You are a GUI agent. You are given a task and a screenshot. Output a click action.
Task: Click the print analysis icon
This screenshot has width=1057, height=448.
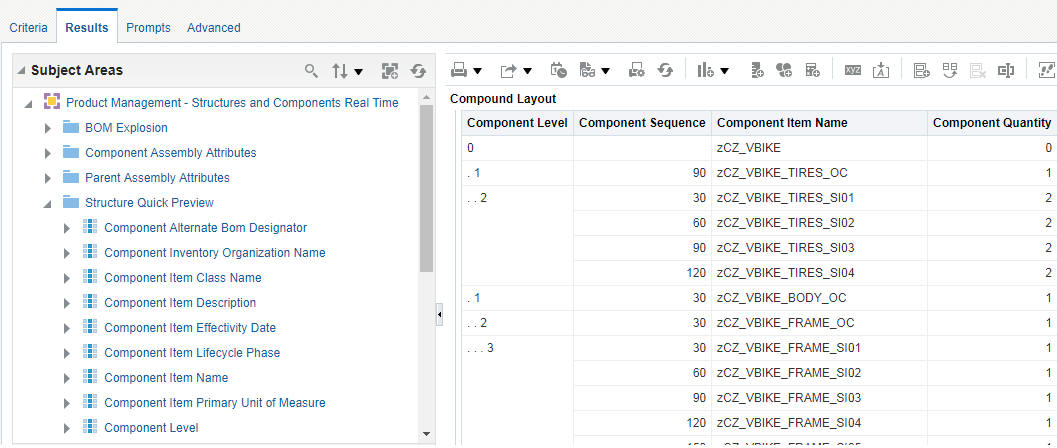[x=459, y=70]
